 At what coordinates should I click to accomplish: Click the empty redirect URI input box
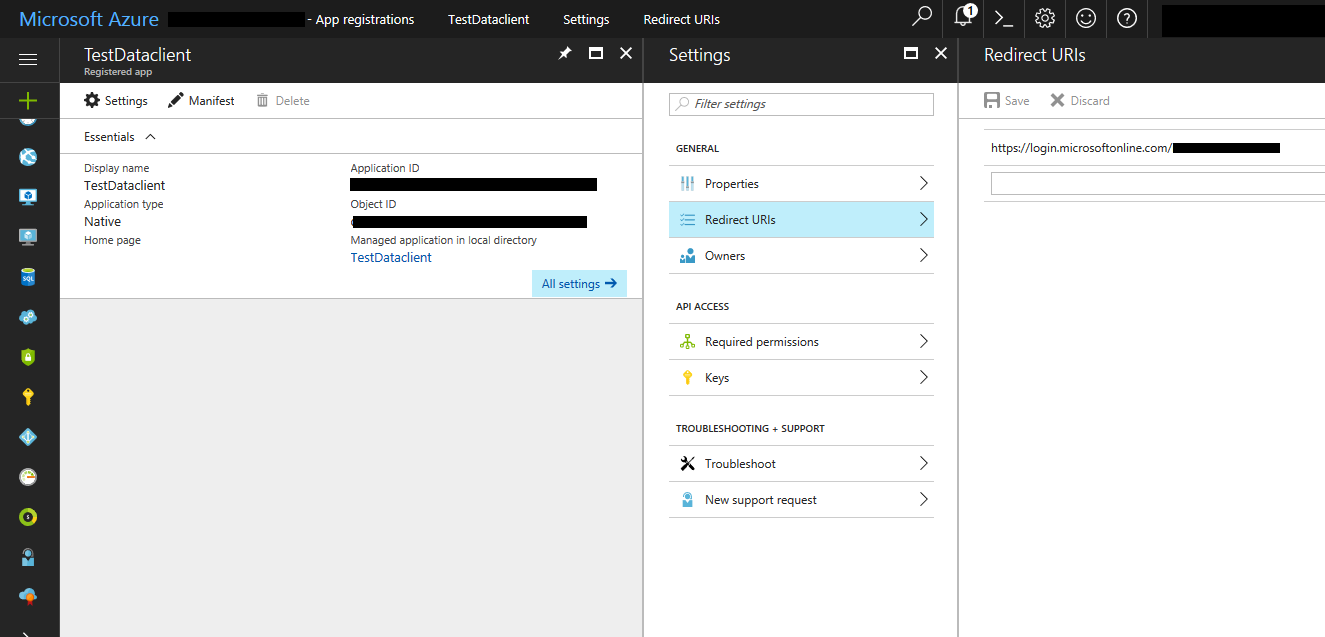1158,183
